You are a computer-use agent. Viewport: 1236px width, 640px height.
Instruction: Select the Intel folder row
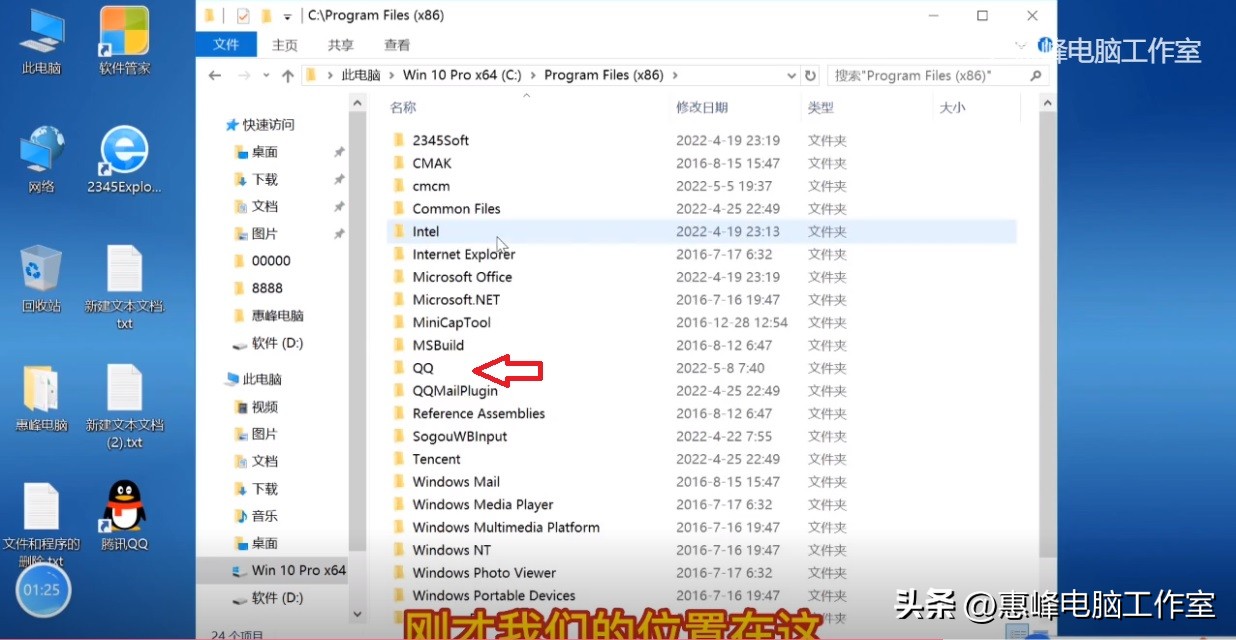pyautogui.click(x=426, y=231)
